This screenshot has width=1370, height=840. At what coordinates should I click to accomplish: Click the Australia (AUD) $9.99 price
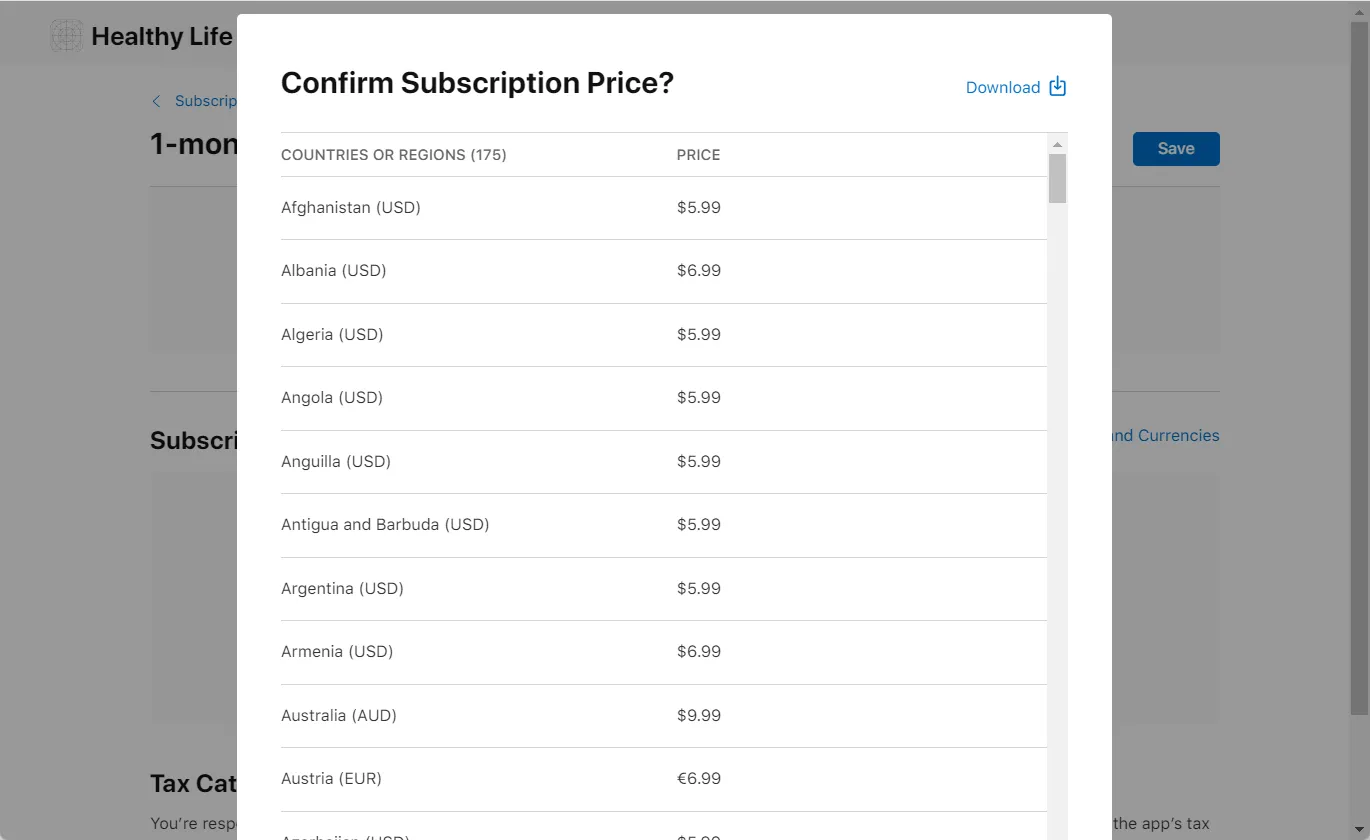(x=698, y=715)
